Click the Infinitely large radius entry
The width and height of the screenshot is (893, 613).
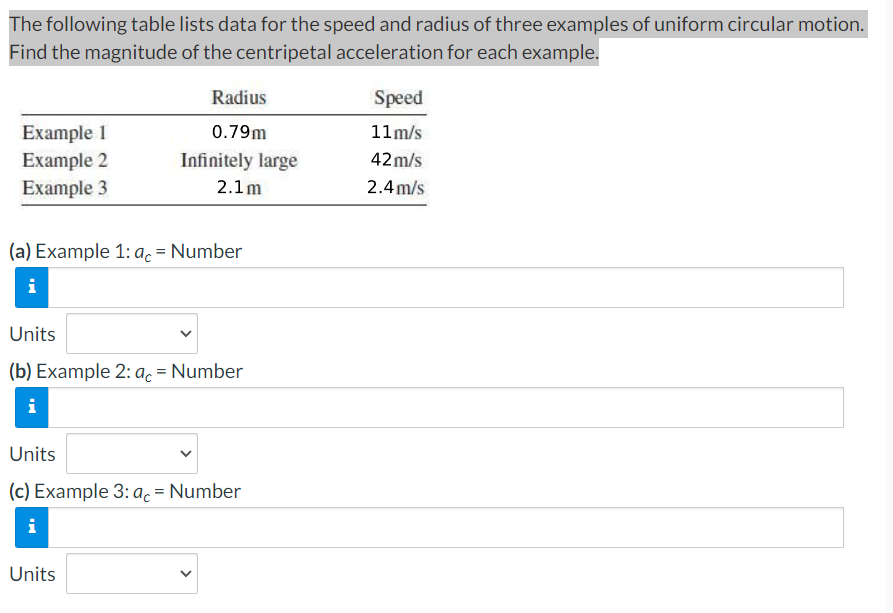coord(238,160)
